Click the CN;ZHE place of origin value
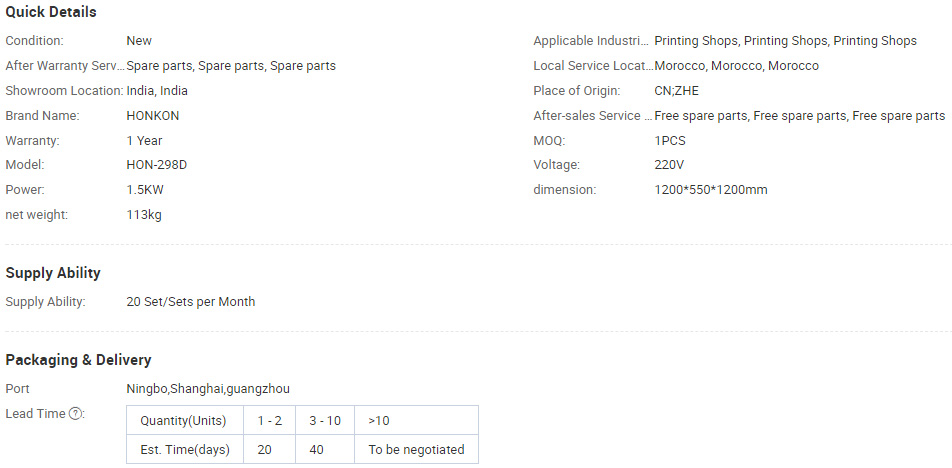Screen dimensions: 952x468 (676, 91)
